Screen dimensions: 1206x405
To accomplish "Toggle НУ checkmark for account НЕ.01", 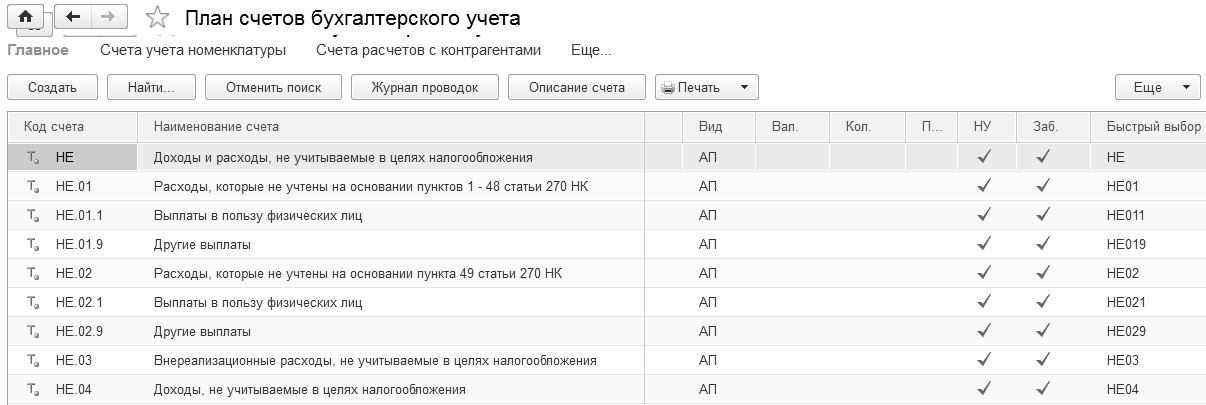I will (x=984, y=186).
